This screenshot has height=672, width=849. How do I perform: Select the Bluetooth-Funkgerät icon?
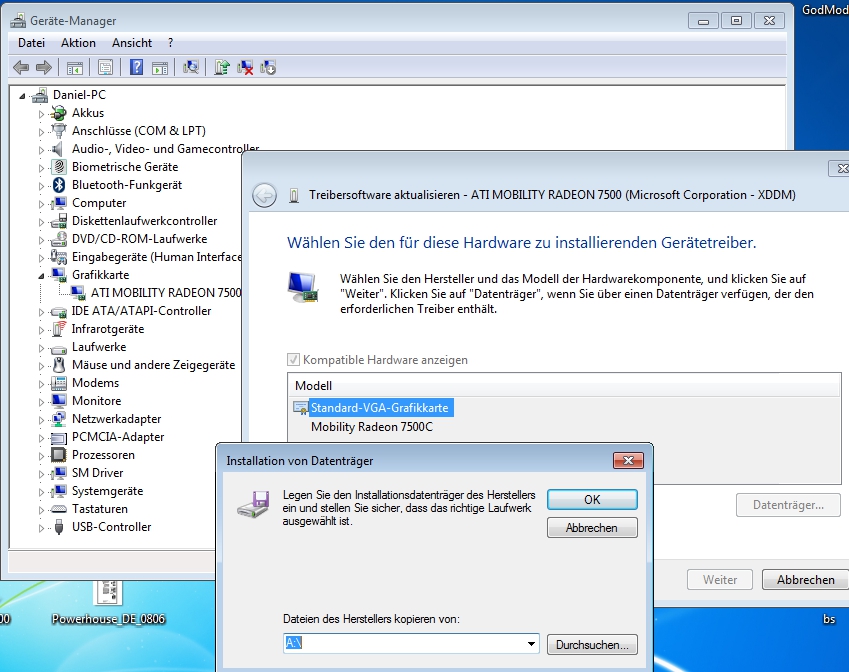pyautogui.click(x=58, y=185)
